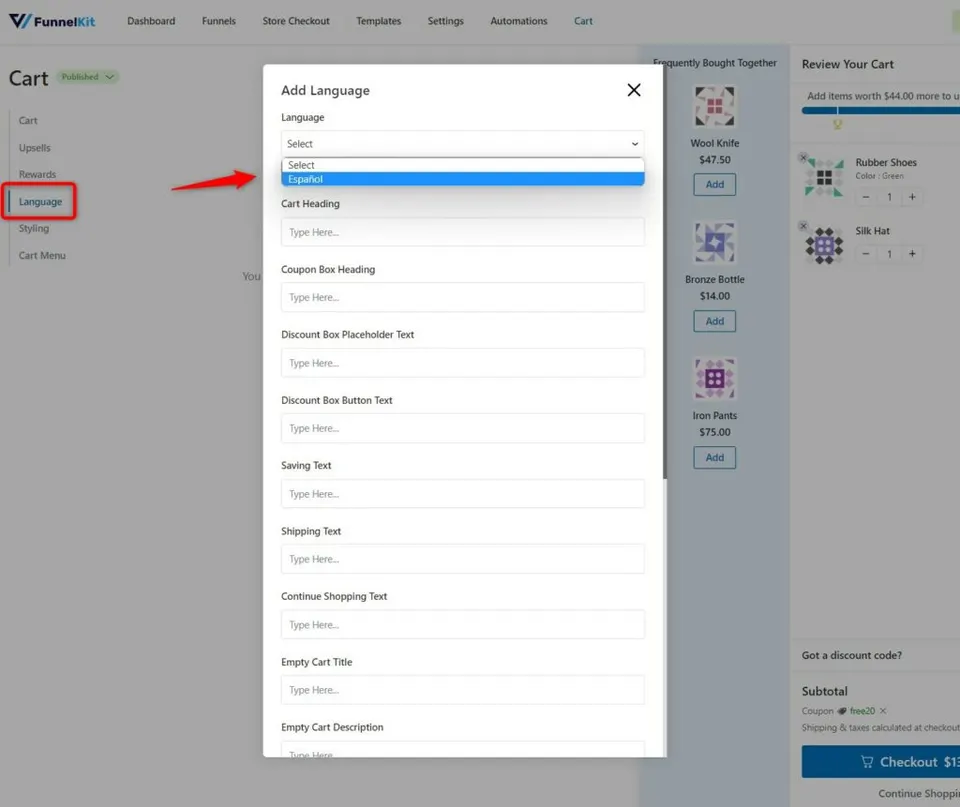The image size is (960, 807).
Task: Remove Silk Hat with the x icon
Action: pos(803,226)
